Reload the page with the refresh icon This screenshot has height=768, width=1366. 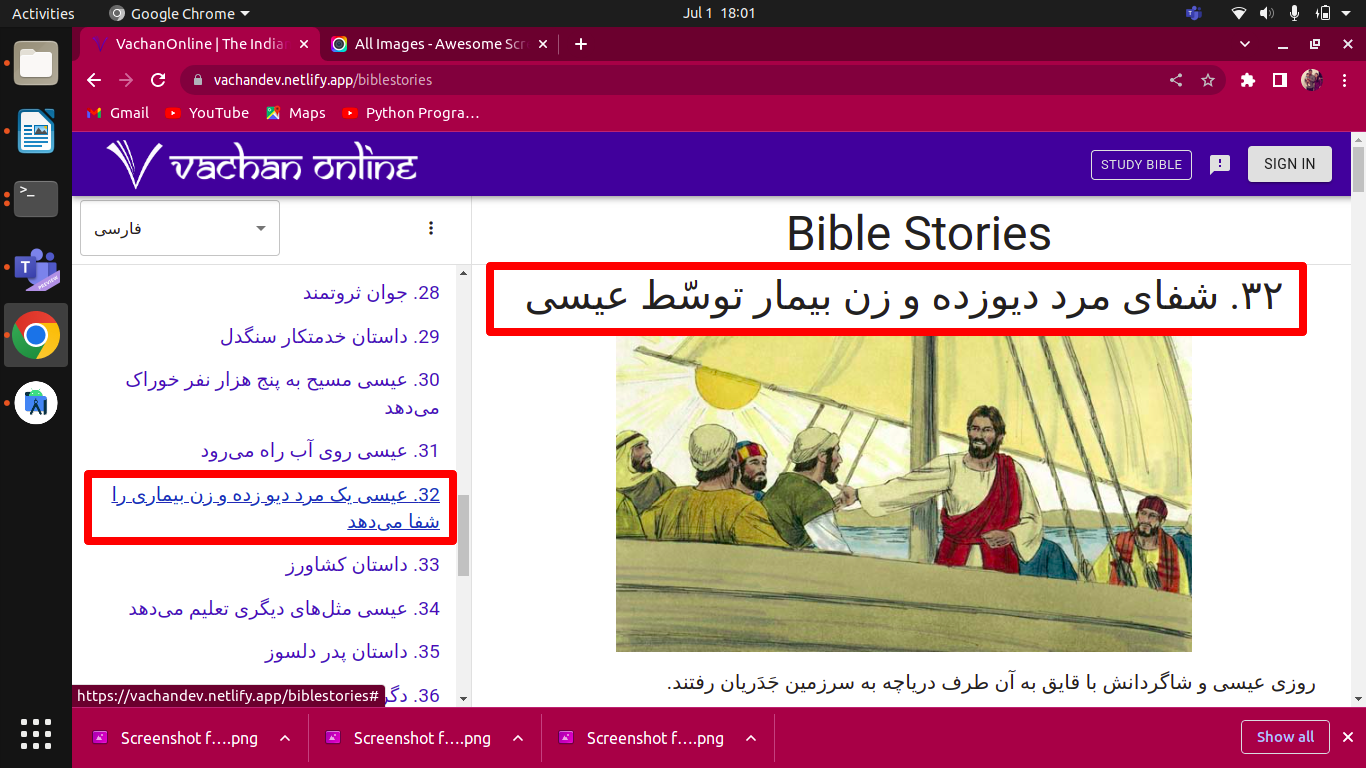157,80
